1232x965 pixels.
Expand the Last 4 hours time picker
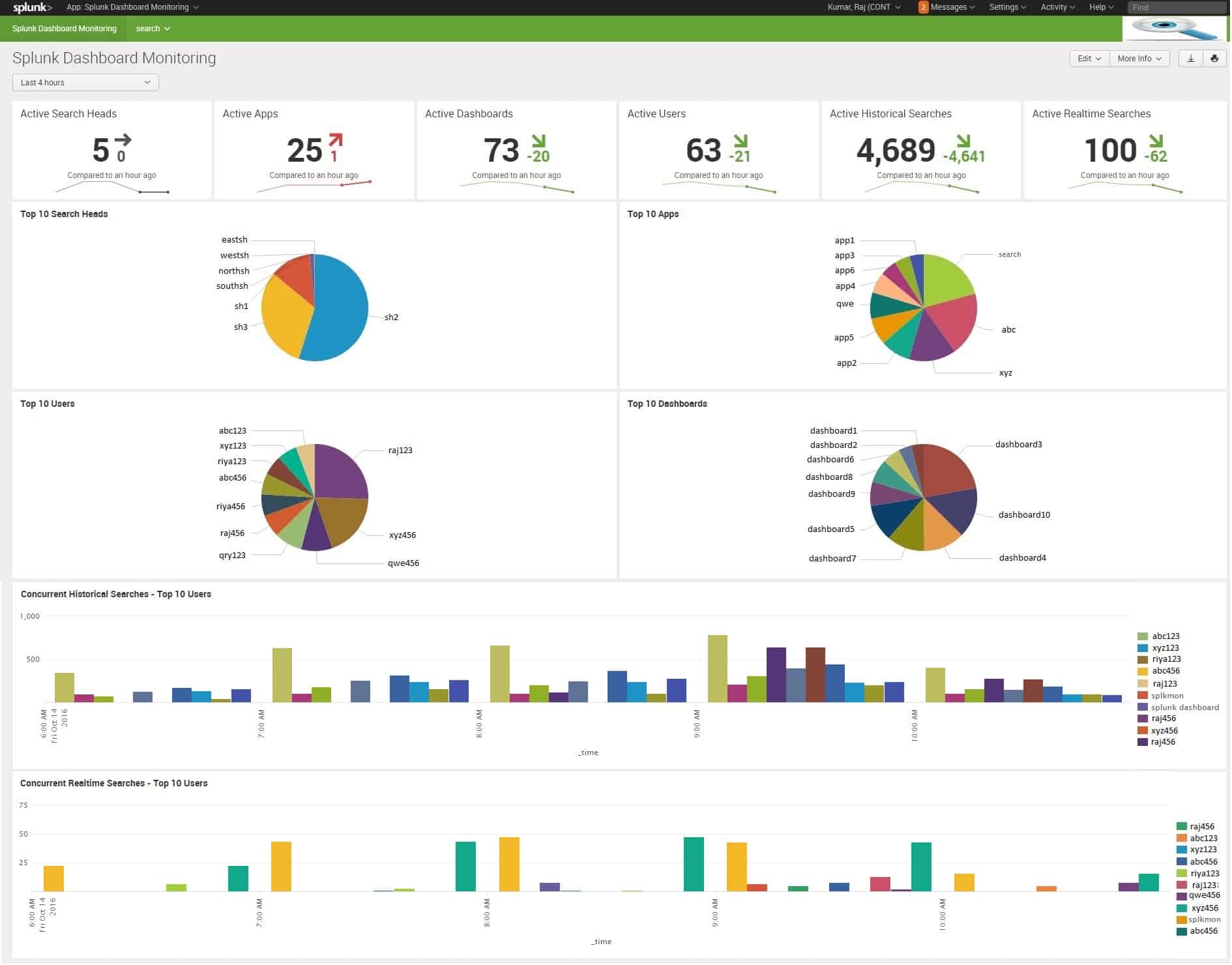[x=85, y=83]
